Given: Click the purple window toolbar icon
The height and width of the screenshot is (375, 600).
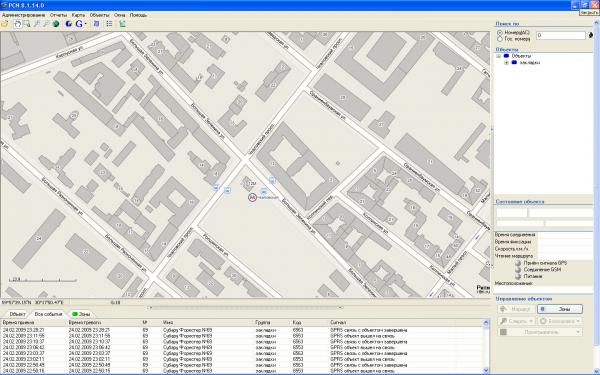Looking at the screenshot, I should coord(96,24).
